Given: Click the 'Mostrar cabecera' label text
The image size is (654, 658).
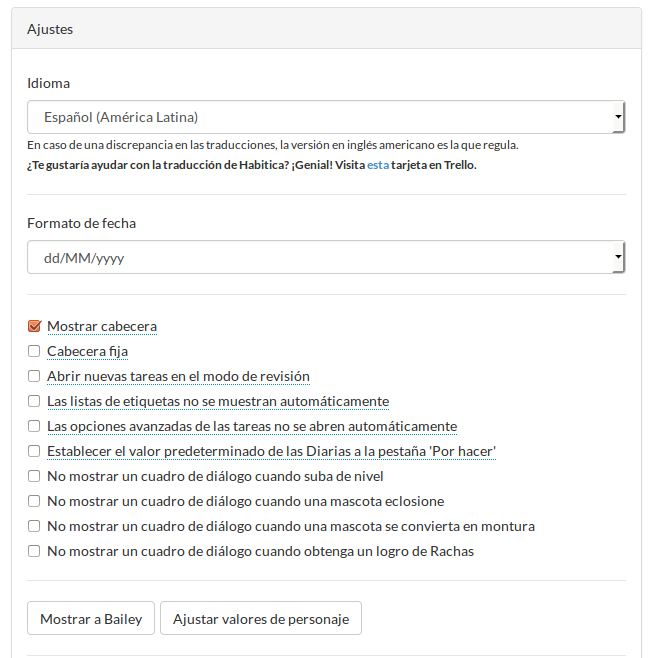Looking at the screenshot, I should pyautogui.click(x=102, y=326).
